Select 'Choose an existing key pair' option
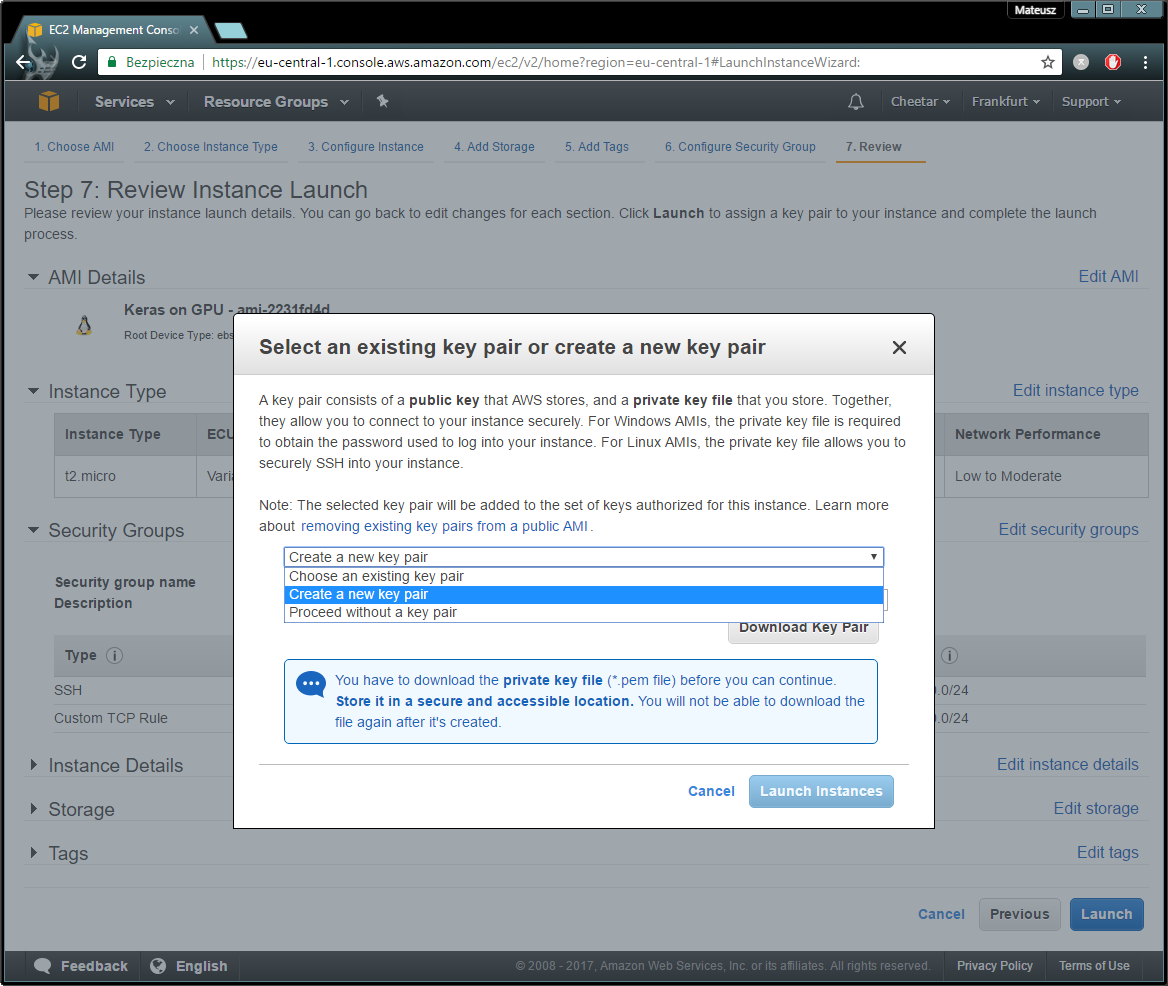 [583, 576]
